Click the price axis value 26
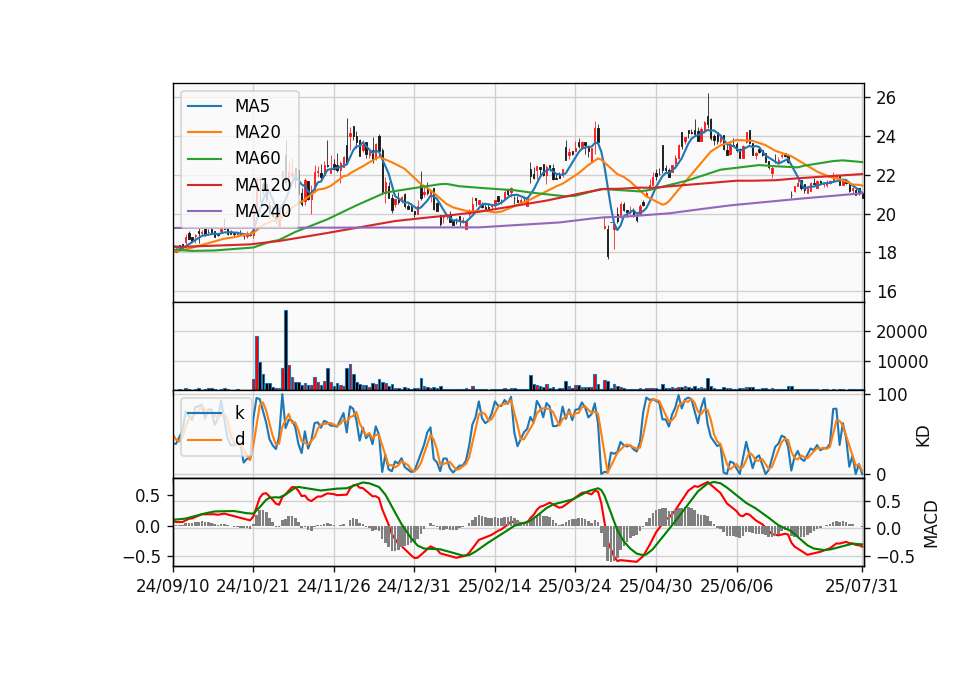 886,98
